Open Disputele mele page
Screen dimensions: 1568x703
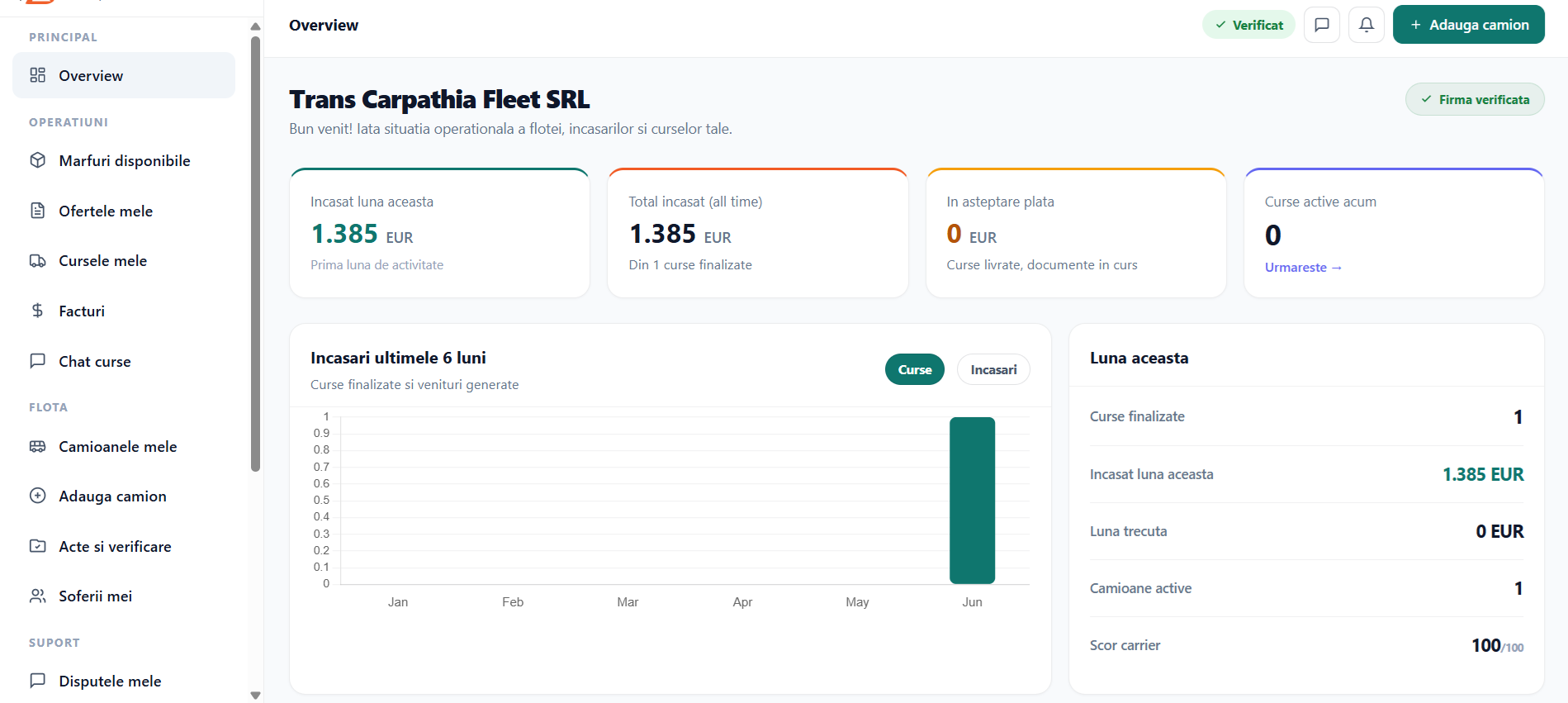[x=124, y=681]
